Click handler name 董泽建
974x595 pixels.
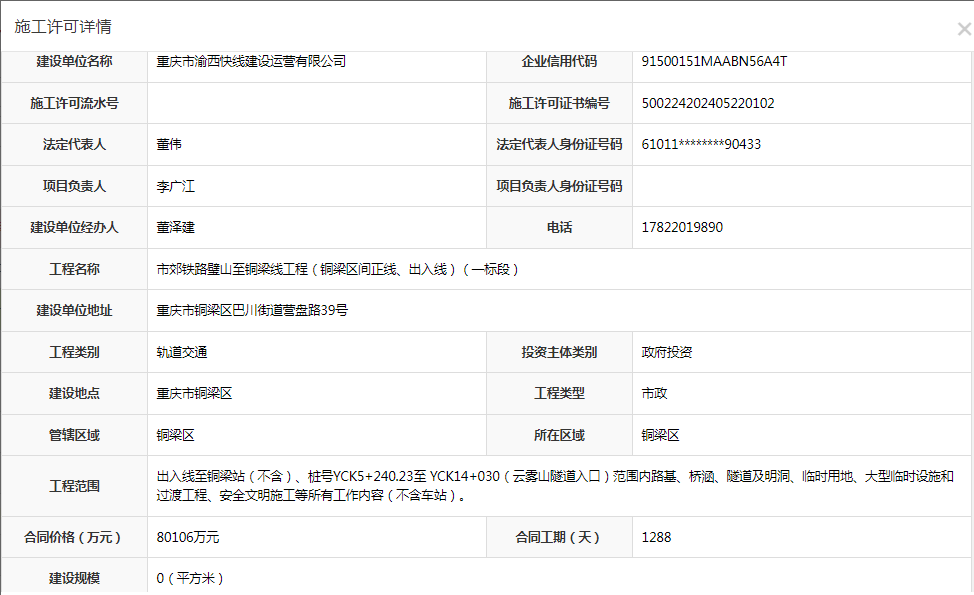pyautogui.click(x=175, y=227)
